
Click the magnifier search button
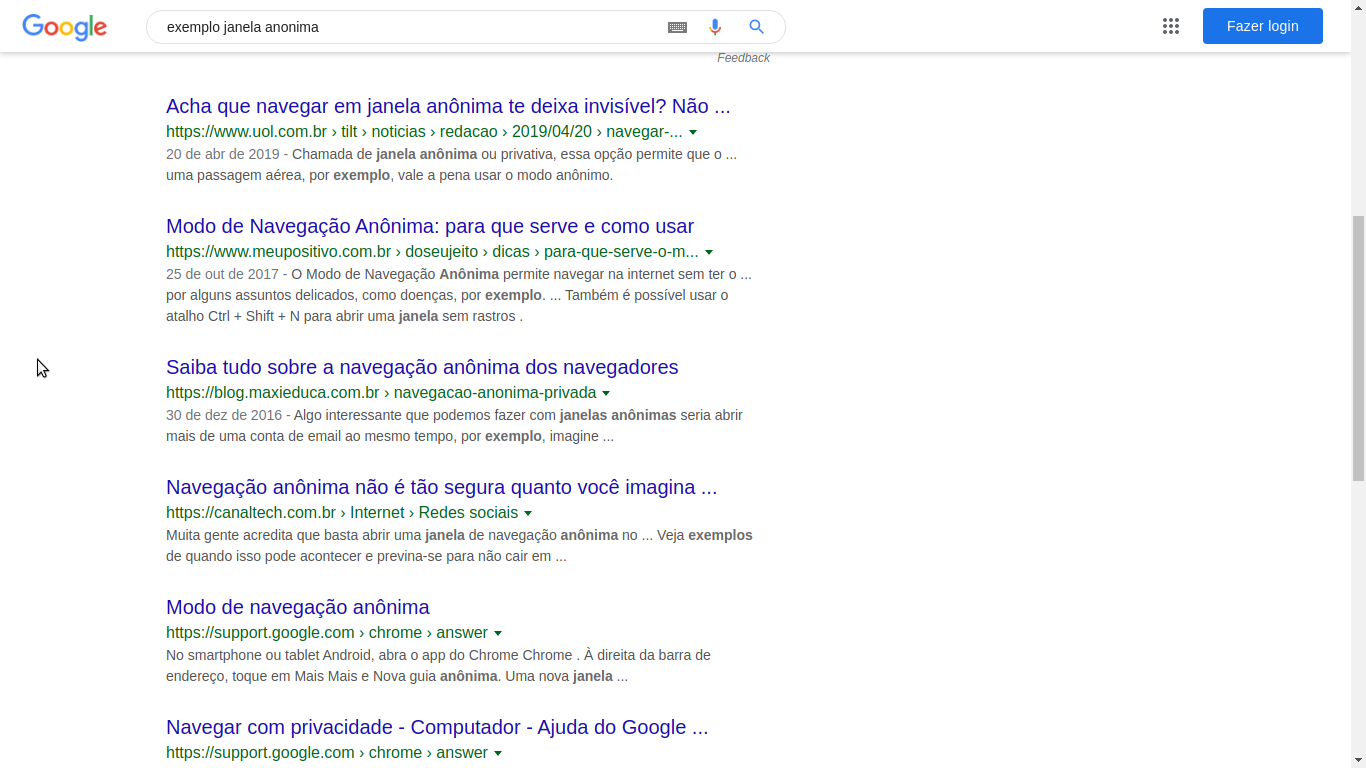coord(757,27)
